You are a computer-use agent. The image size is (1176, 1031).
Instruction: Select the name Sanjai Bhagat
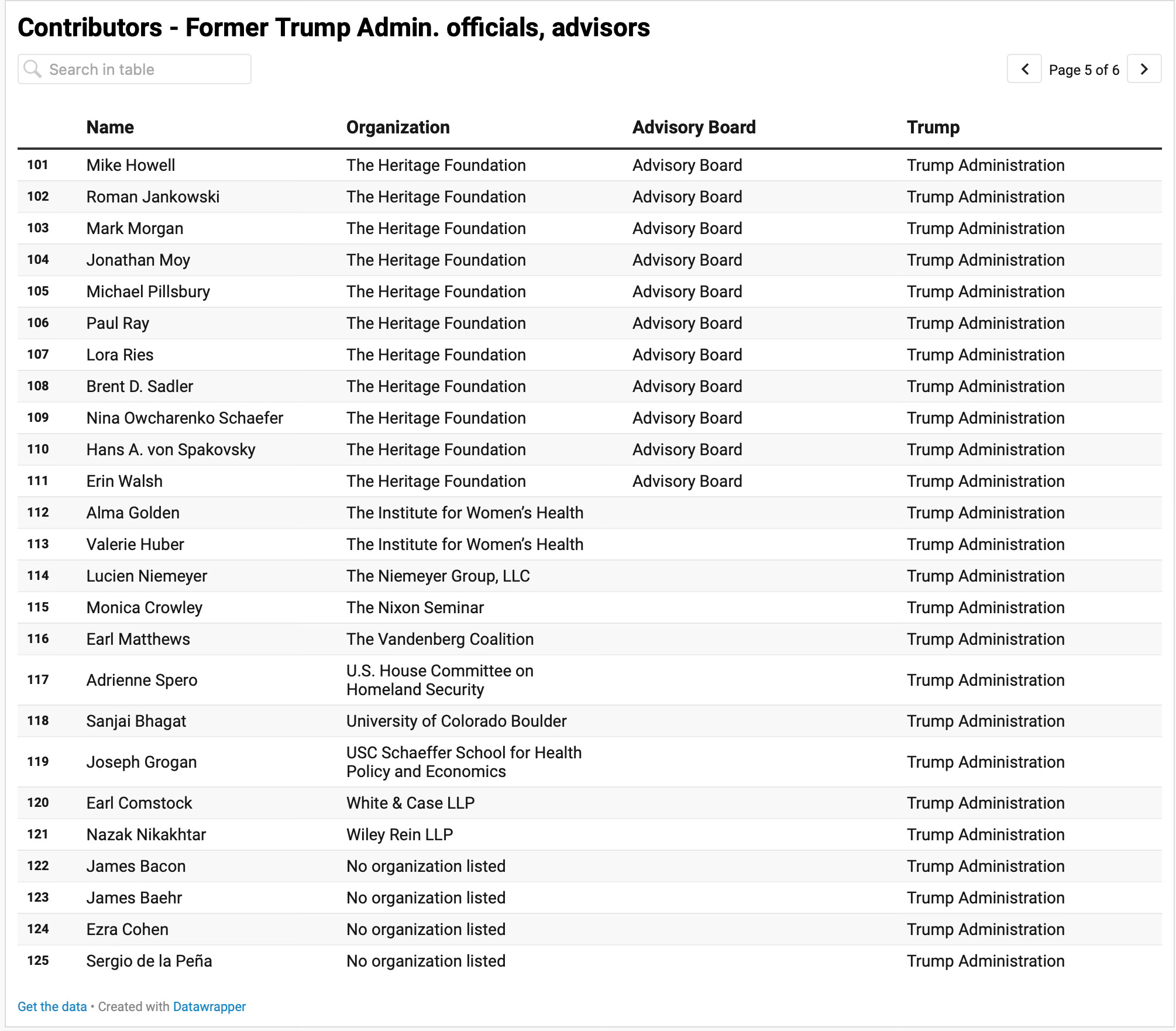[136, 721]
